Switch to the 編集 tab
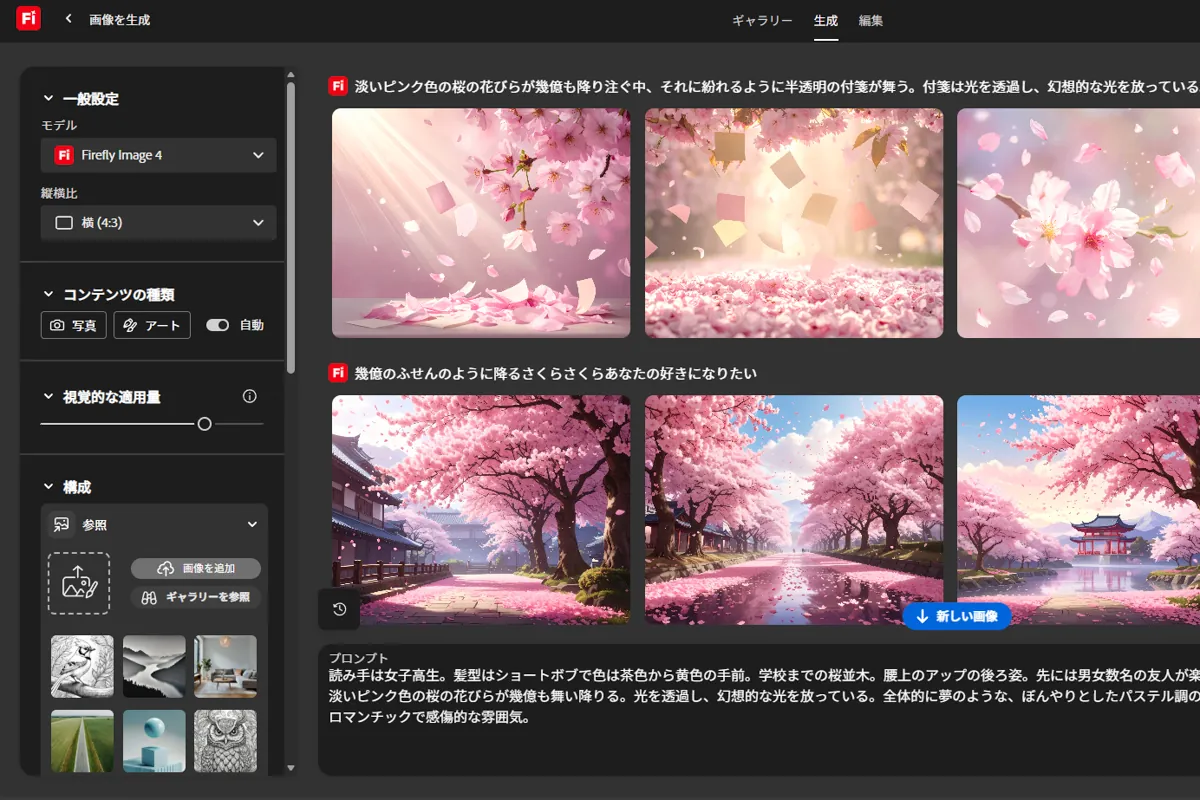 tap(870, 20)
